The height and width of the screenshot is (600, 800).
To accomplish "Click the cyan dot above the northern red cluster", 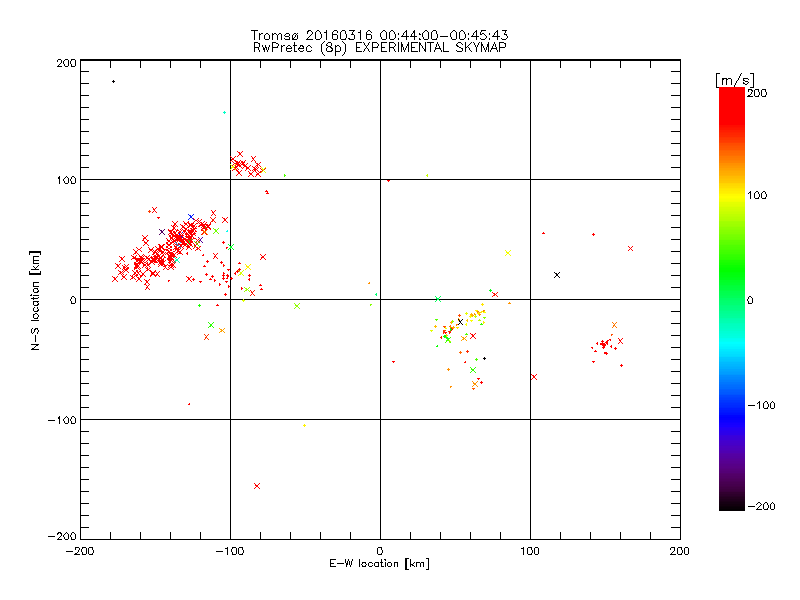I will (x=224, y=112).
